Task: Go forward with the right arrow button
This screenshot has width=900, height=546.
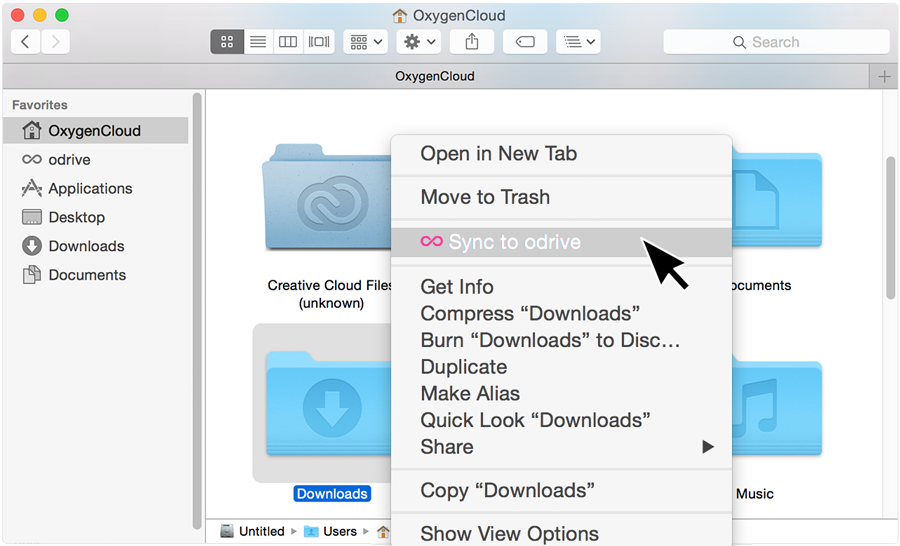Action: click(55, 42)
